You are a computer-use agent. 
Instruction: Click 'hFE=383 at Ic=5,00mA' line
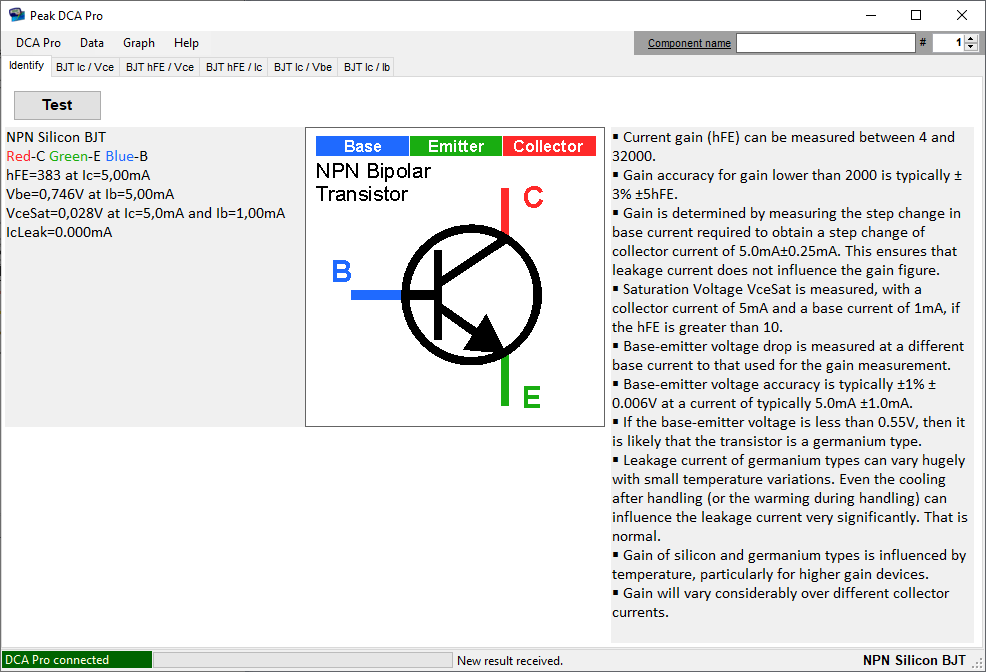point(78,175)
